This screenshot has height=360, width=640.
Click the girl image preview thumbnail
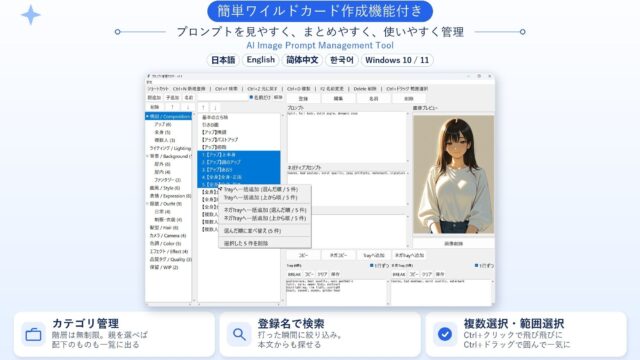pyautogui.click(x=453, y=175)
